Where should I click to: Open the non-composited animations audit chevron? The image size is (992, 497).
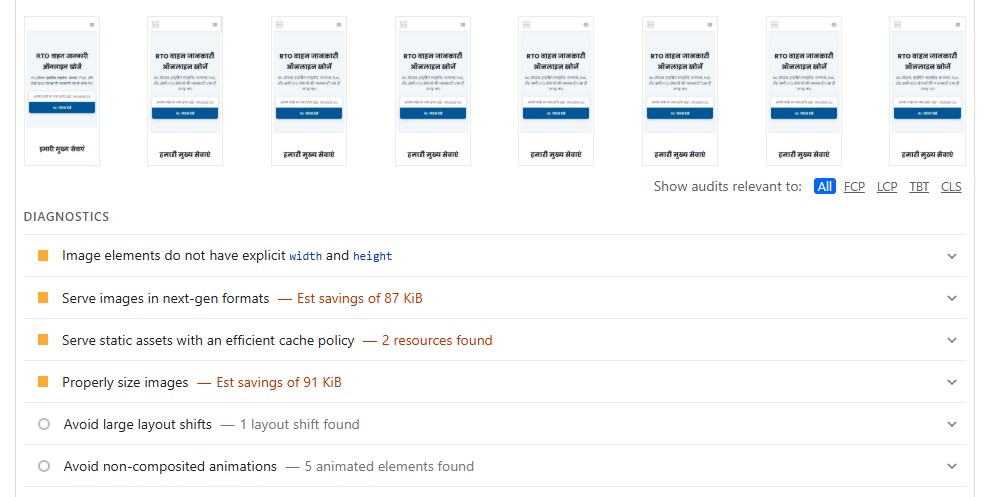[952, 466]
